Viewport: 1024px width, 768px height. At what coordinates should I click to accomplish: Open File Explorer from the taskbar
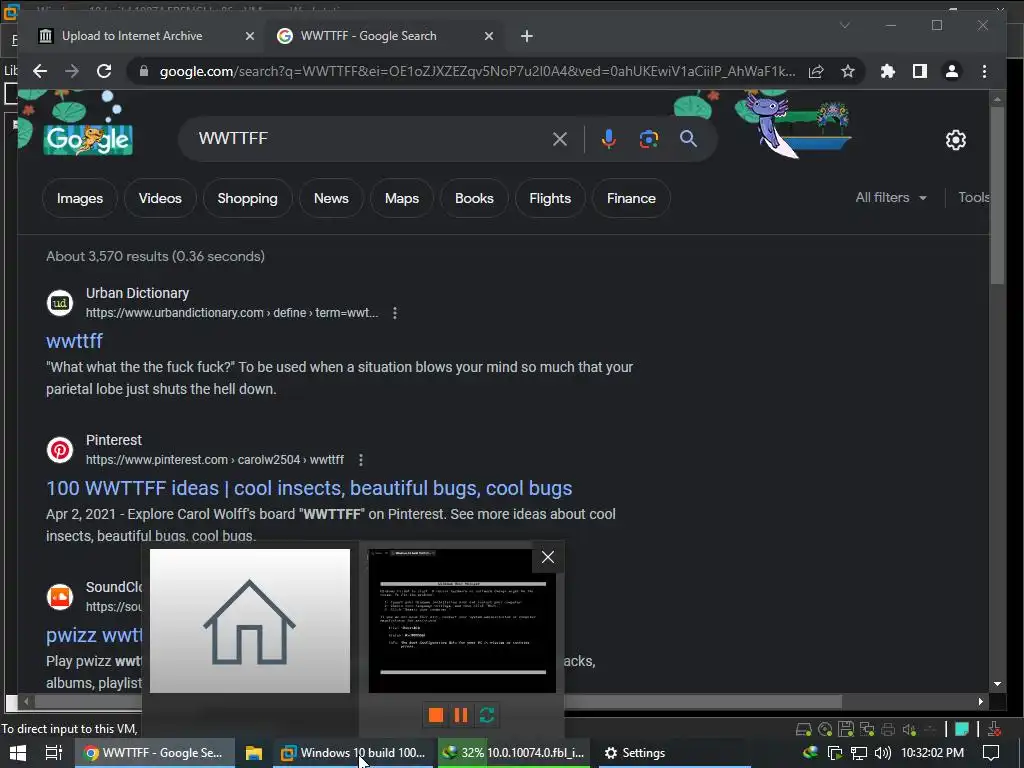coord(254,753)
